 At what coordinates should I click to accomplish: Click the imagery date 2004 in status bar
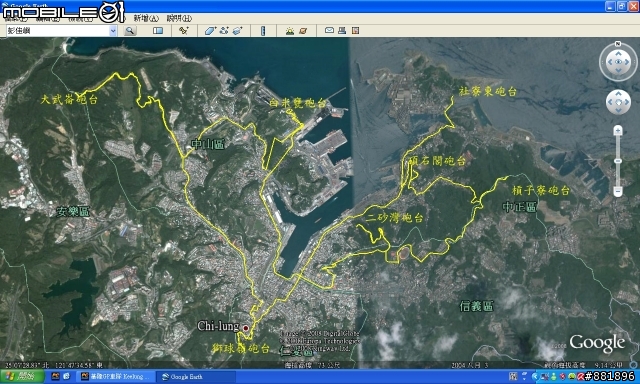(469, 365)
